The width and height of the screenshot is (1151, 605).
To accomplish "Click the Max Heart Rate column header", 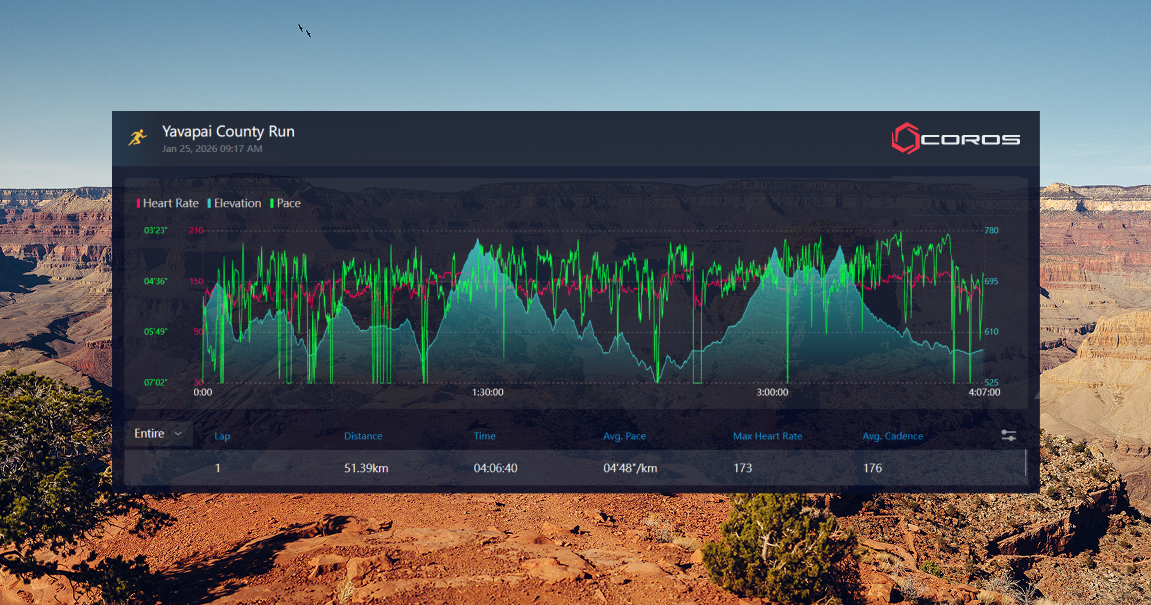I will tap(767, 436).
